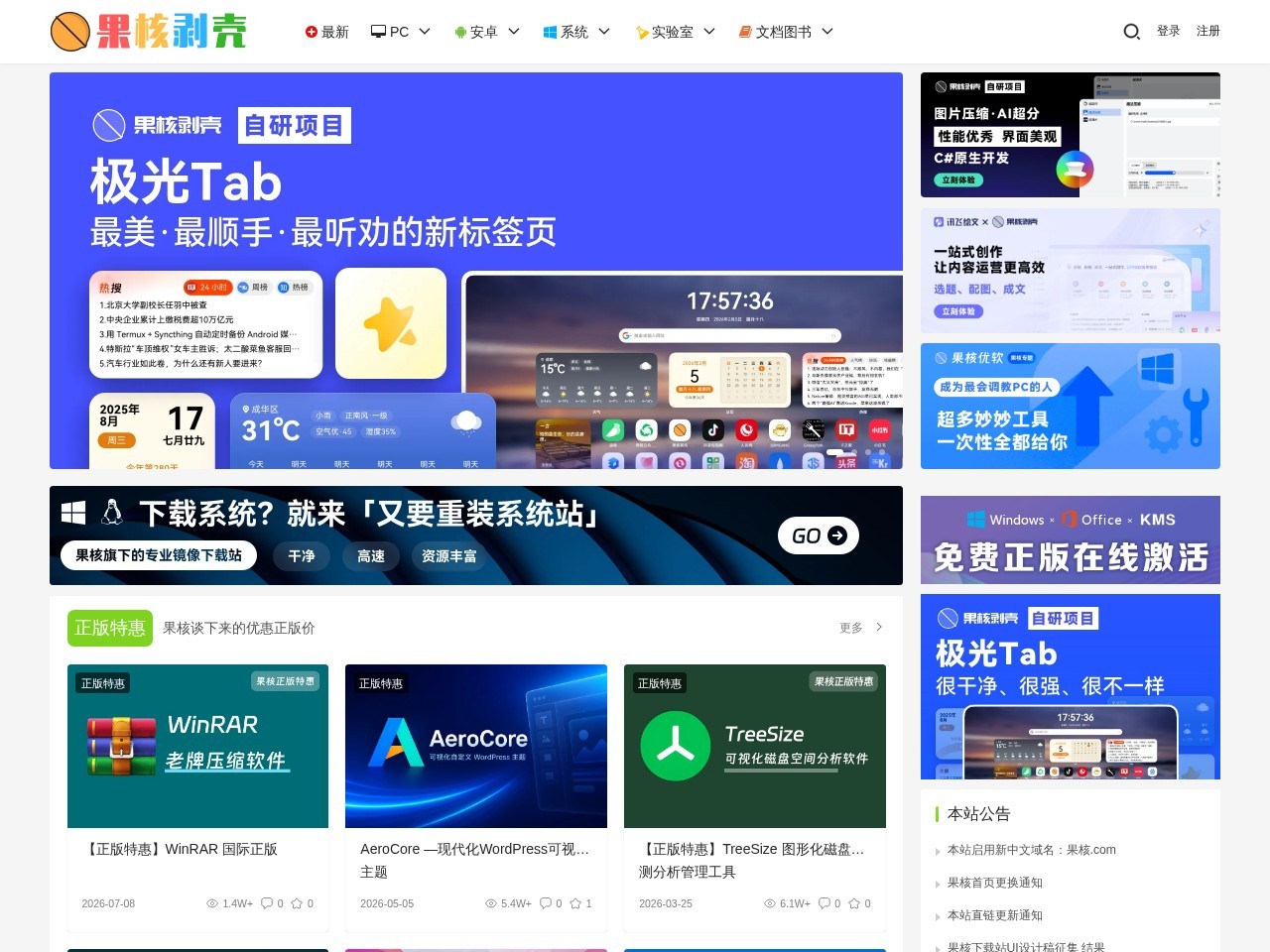
Task: Click the date 2026-07-08 on WinRAR card
Action: pyautogui.click(x=108, y=903)
